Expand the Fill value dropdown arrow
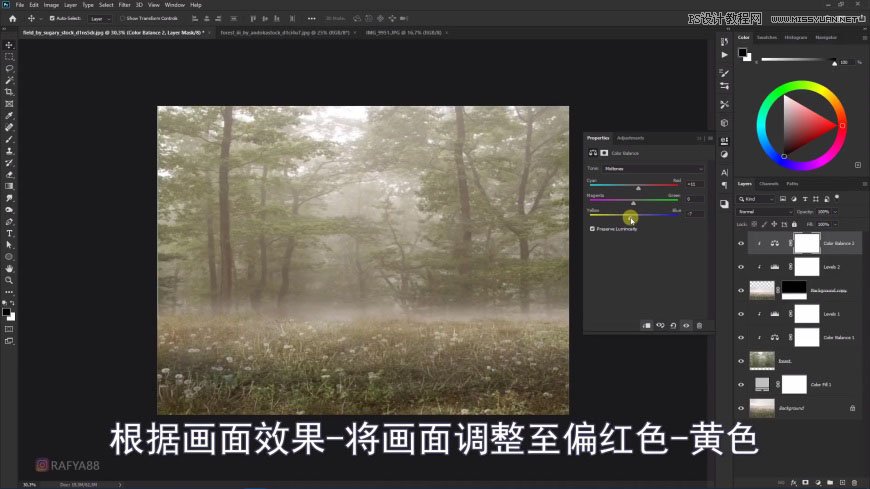Viewport: 870px width, 489px height. [835, 224]
